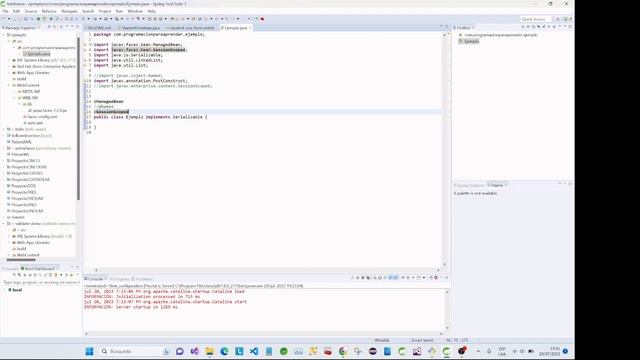The image size is (640, 360).
Task: Click the 'Server startup' console line
Action: pos(131,307)
